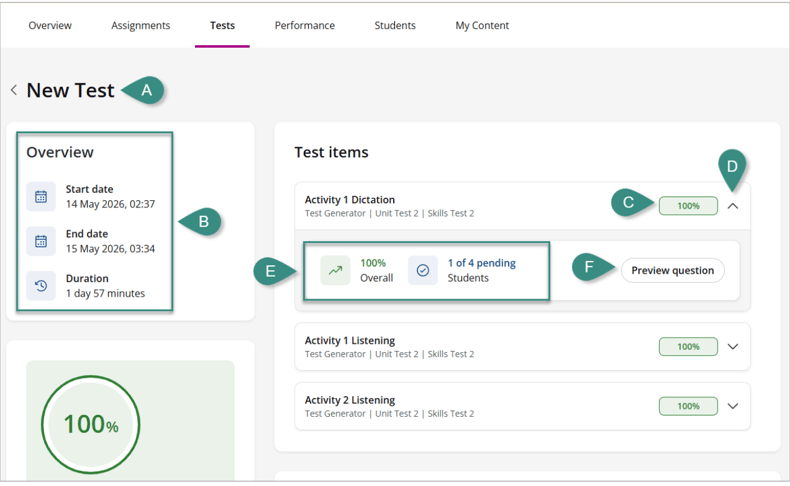Click the Overview panel heading
This screenshot has width=790, height=486.
tap(60, 152)
